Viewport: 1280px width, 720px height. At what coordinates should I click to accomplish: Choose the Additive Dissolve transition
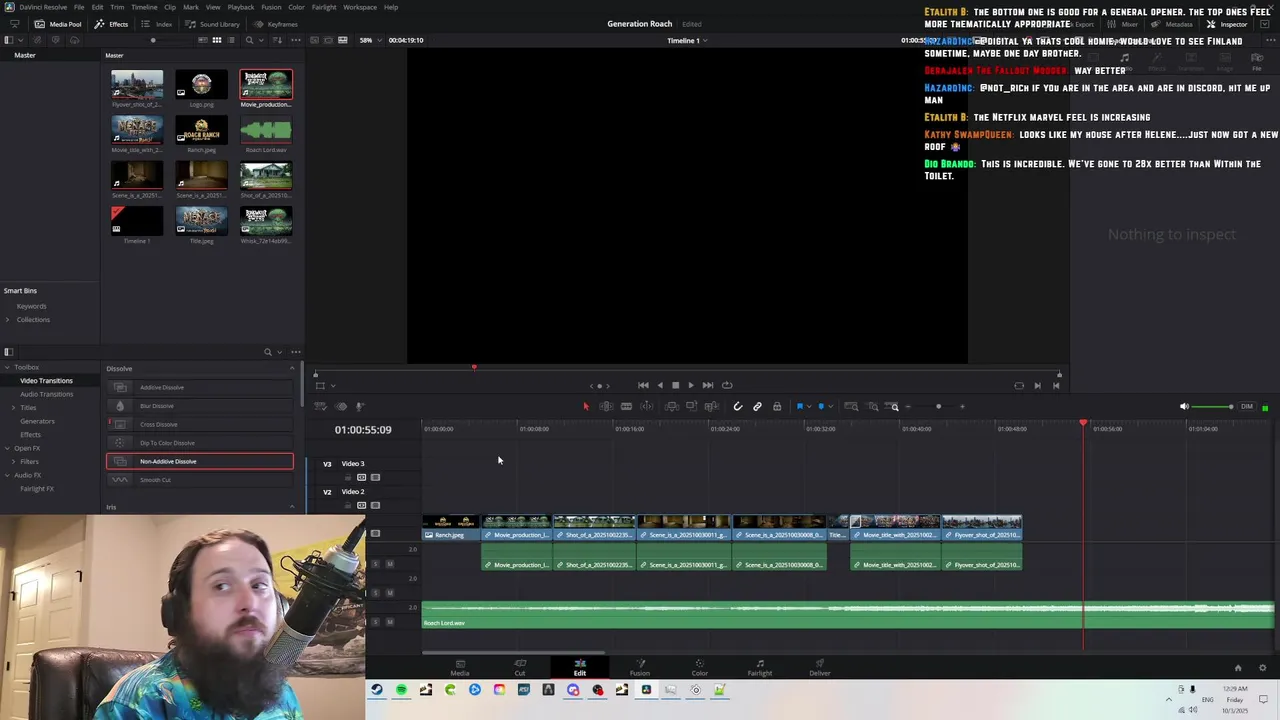(200, 387)
